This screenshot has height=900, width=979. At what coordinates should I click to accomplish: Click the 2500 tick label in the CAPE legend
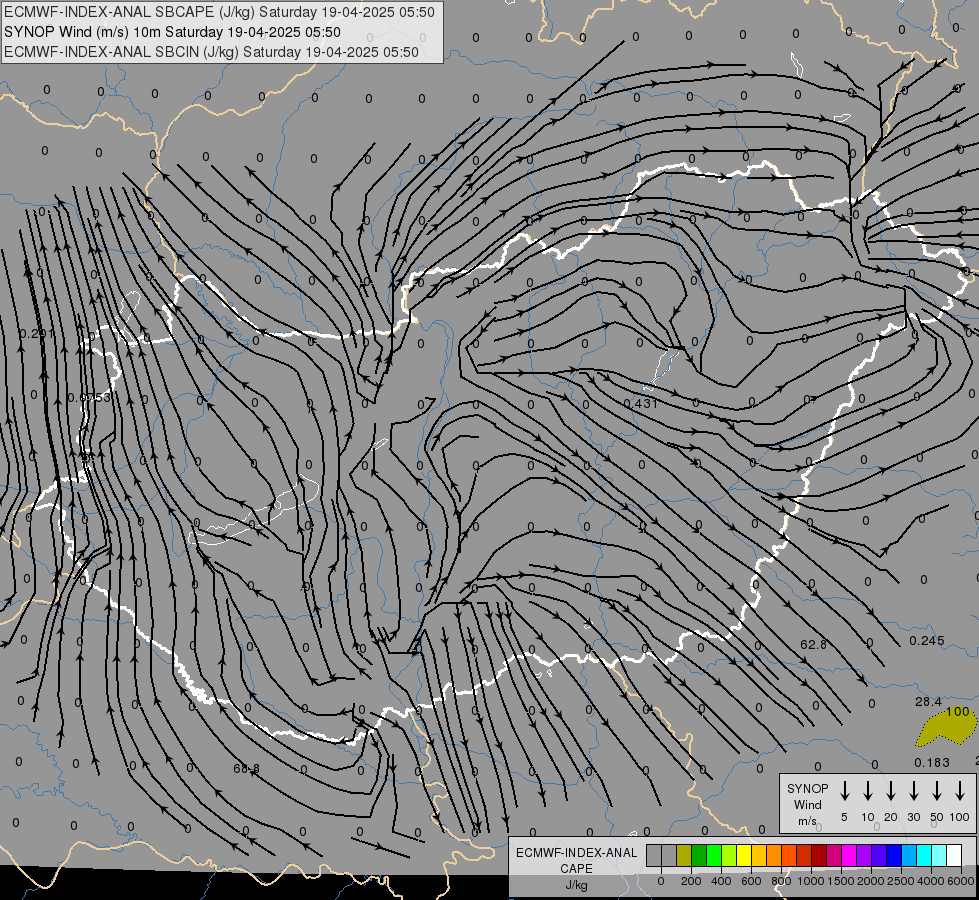pos(901,881)
